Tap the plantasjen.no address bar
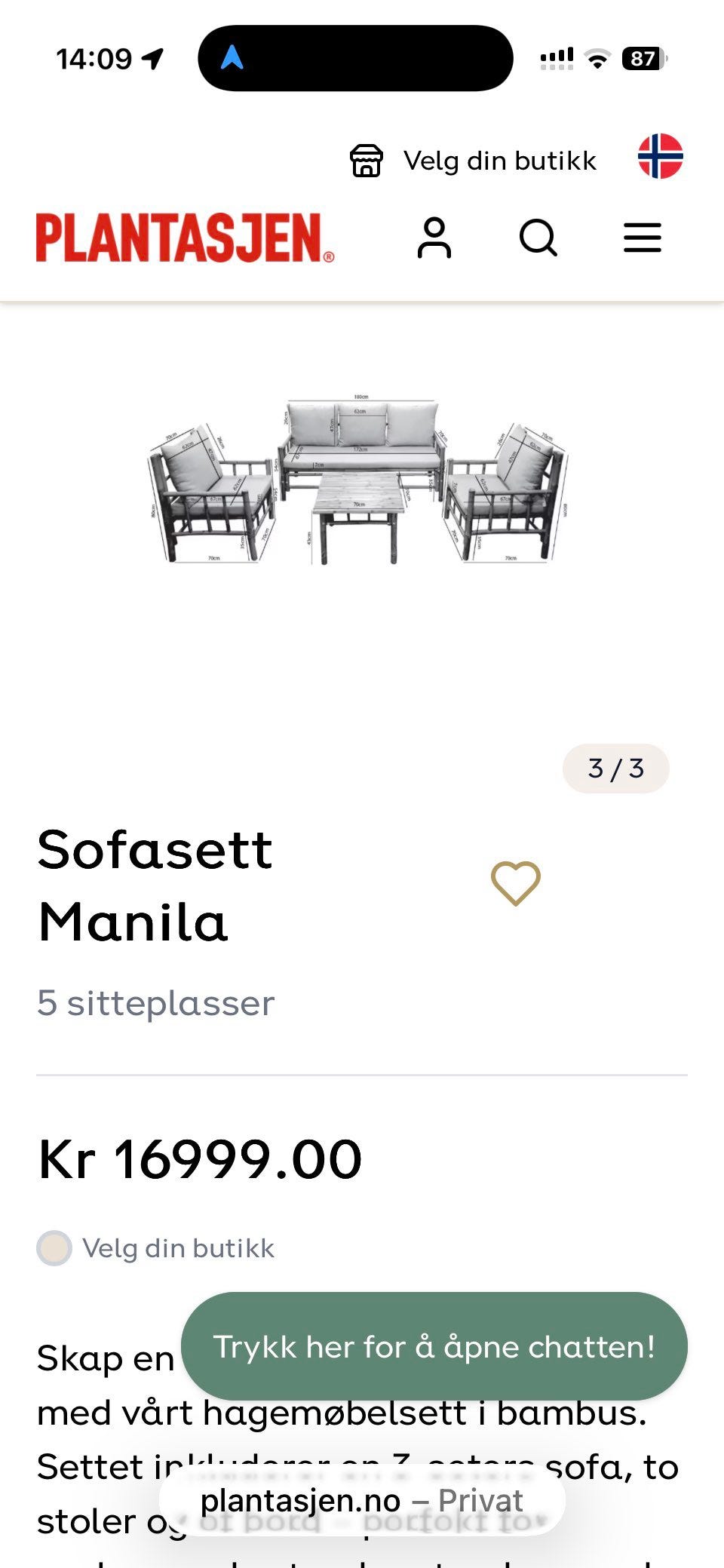Viewport: 724px width, 1568px height. (361, 1501)
